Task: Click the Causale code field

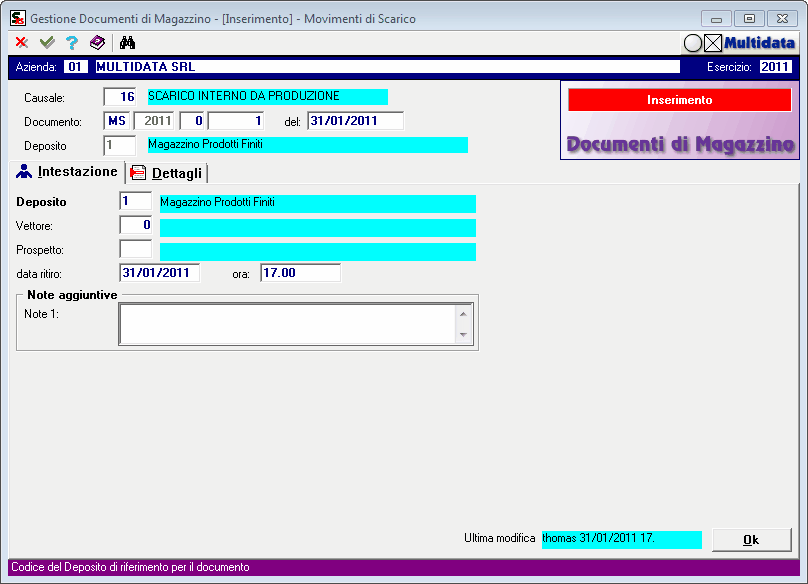Action: 120,97
